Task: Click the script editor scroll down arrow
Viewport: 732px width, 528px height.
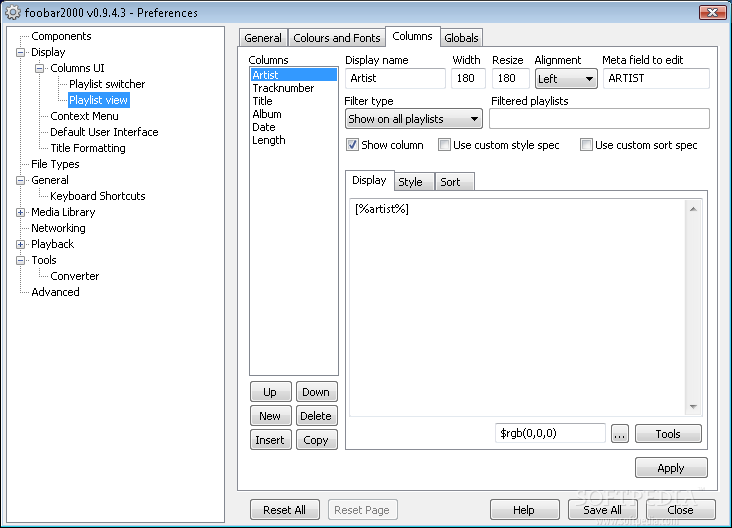Action: pyautogui.click(x=693, y=407)
